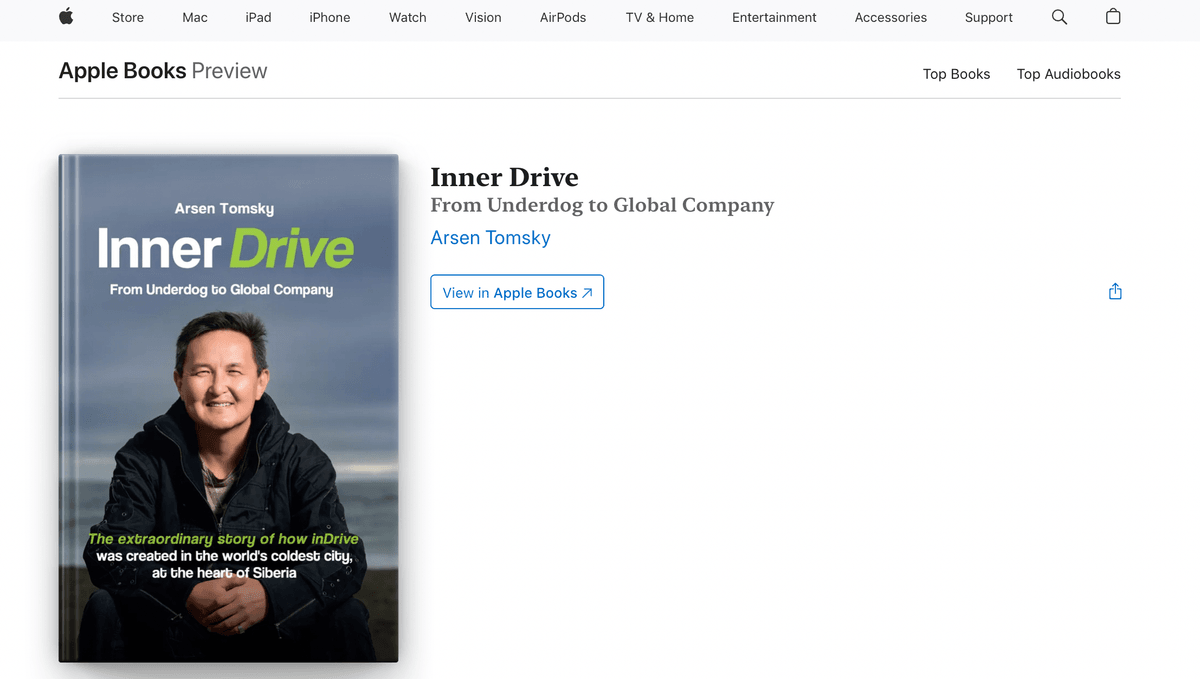1200x679 pixels.
Task: Open the Store page
Action: [x=127, y=17]
